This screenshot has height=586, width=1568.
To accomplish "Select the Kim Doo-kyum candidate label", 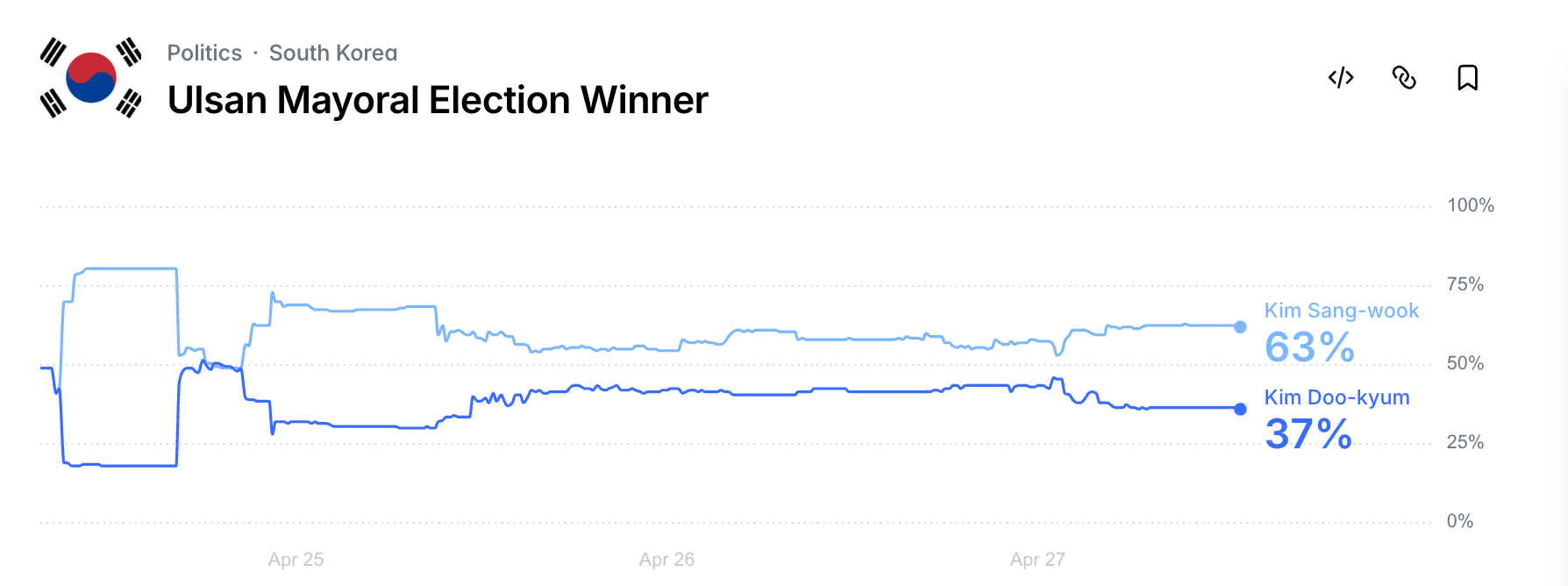I will point(1336,397).
